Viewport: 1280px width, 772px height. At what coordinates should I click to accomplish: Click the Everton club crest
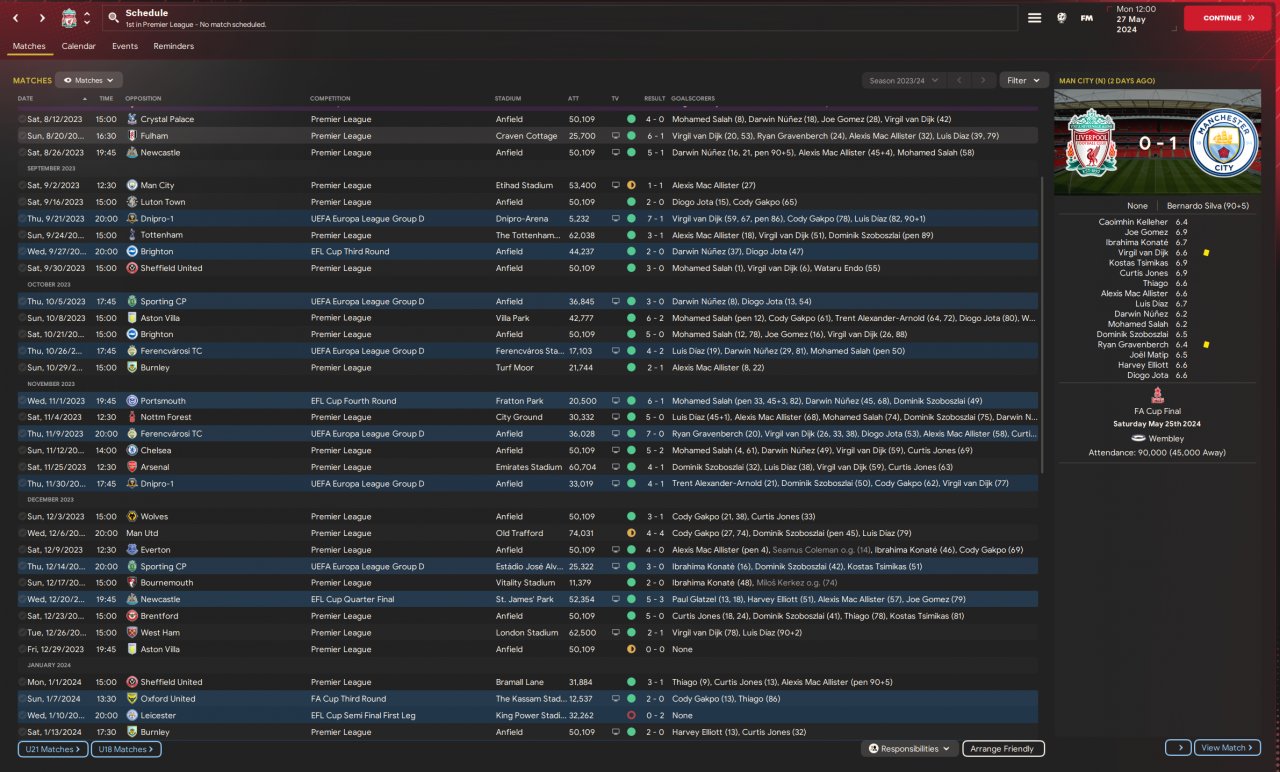tap(132, 550)
